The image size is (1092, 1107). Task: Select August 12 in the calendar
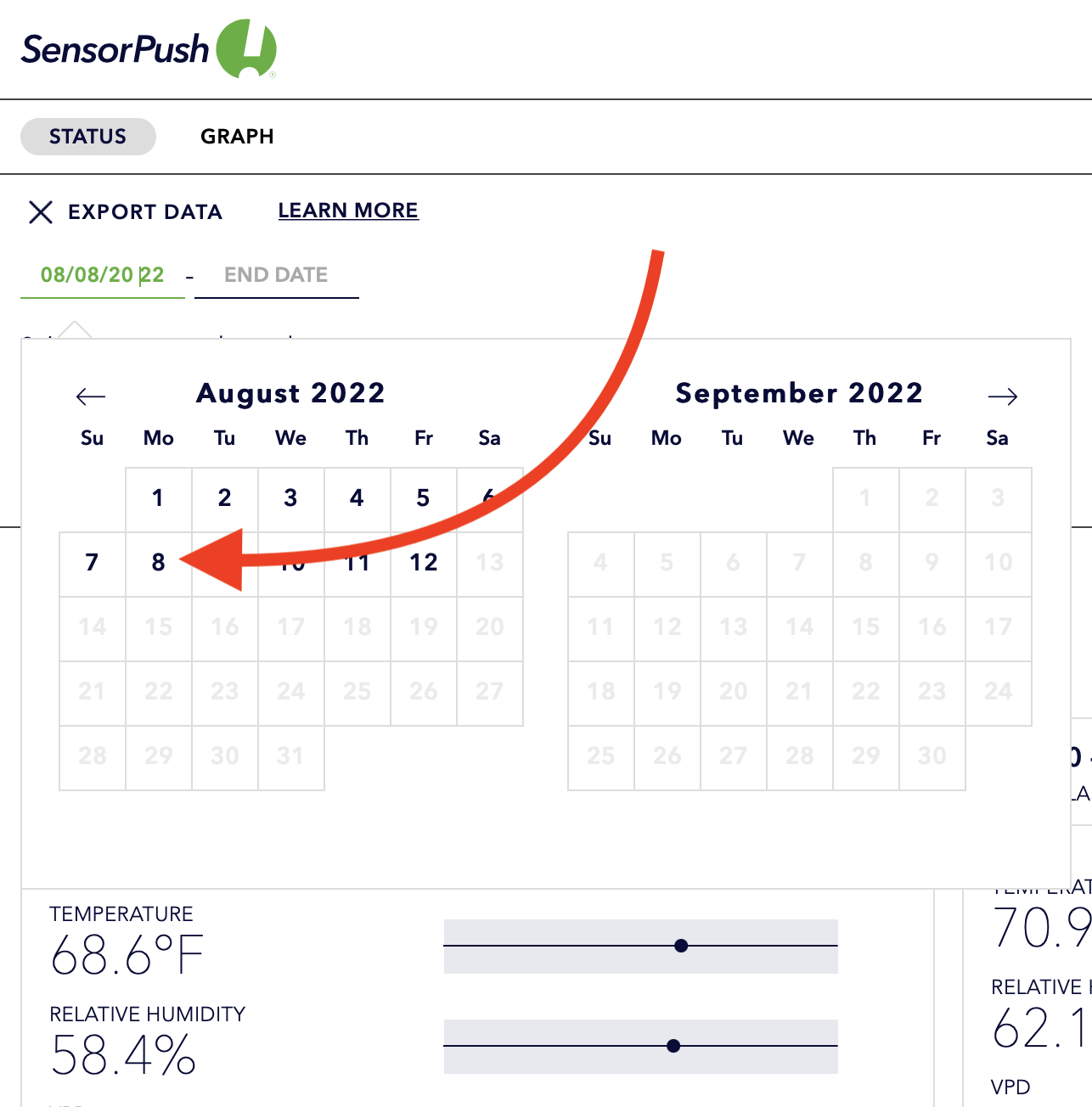click(x=424, y=564)
